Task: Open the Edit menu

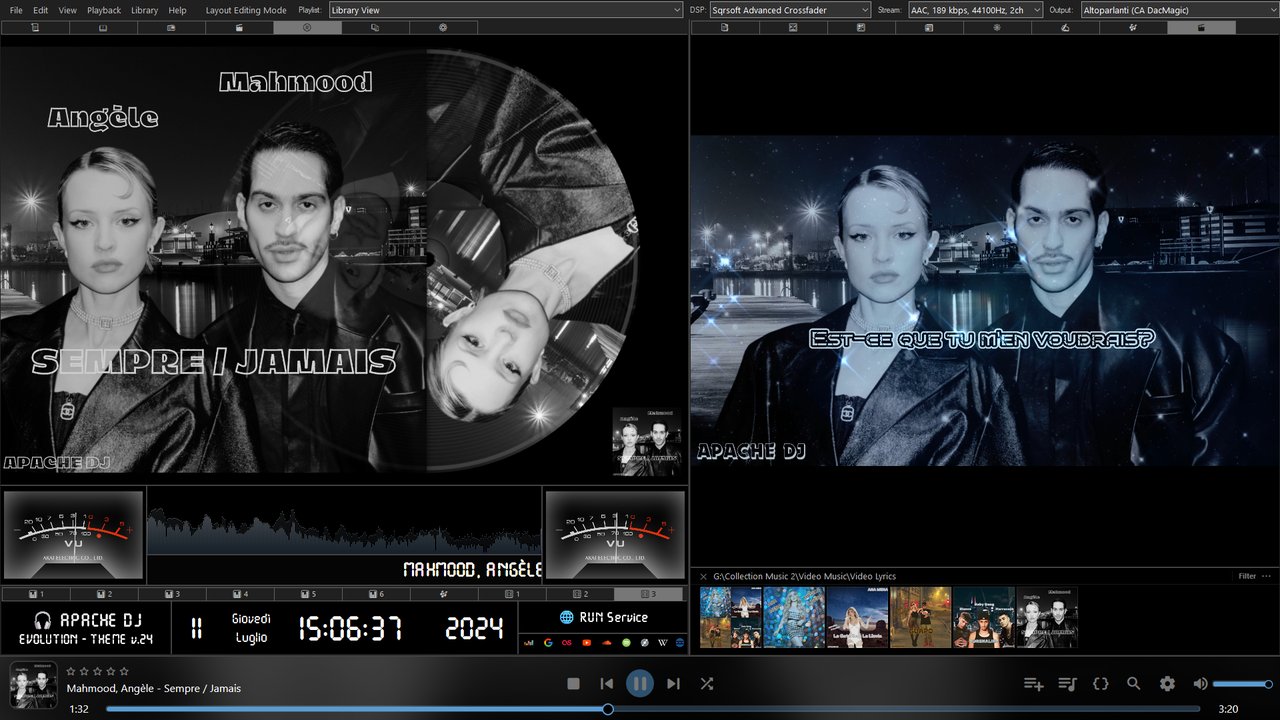Action: pos(41,10)
